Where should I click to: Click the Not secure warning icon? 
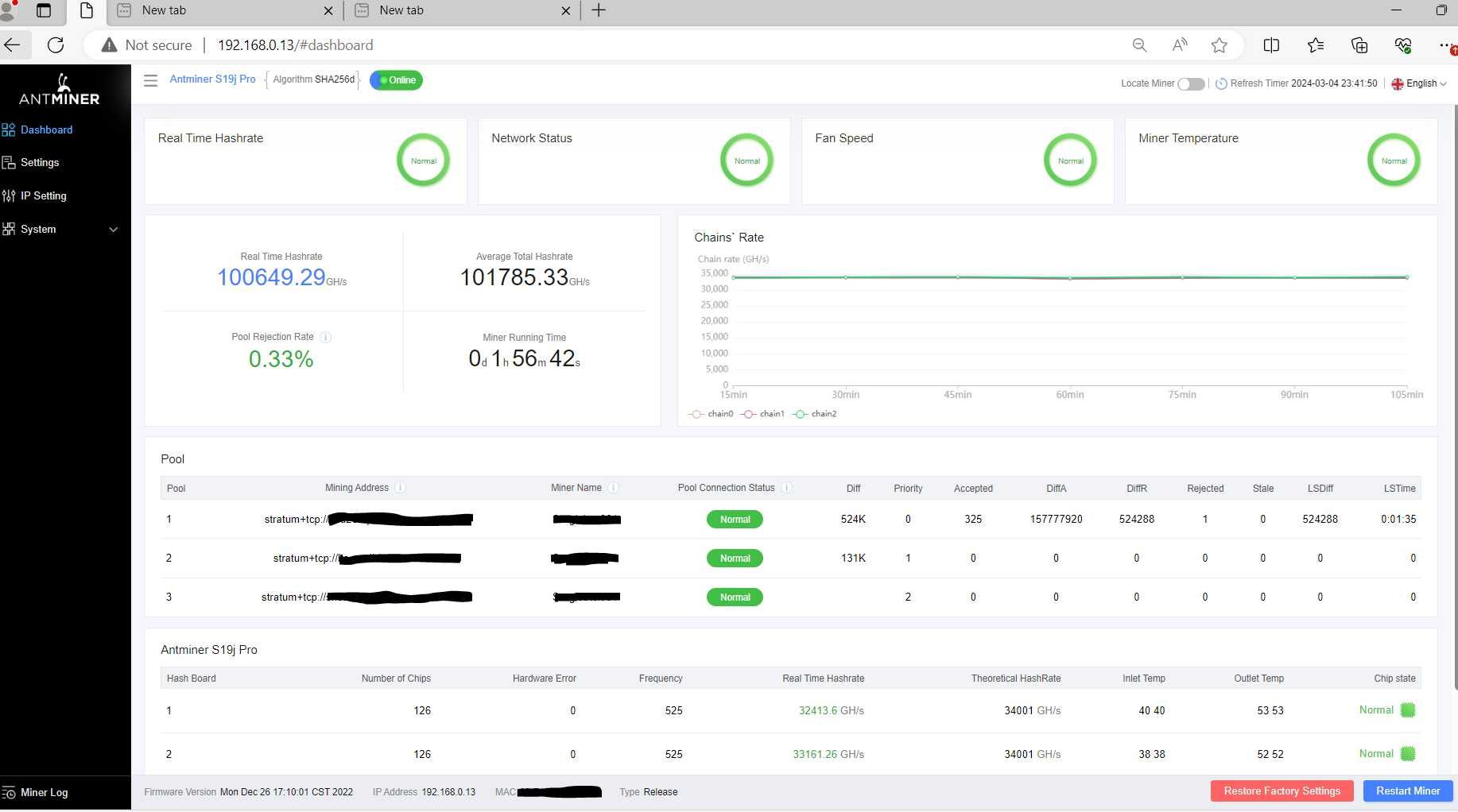point(110,45)
